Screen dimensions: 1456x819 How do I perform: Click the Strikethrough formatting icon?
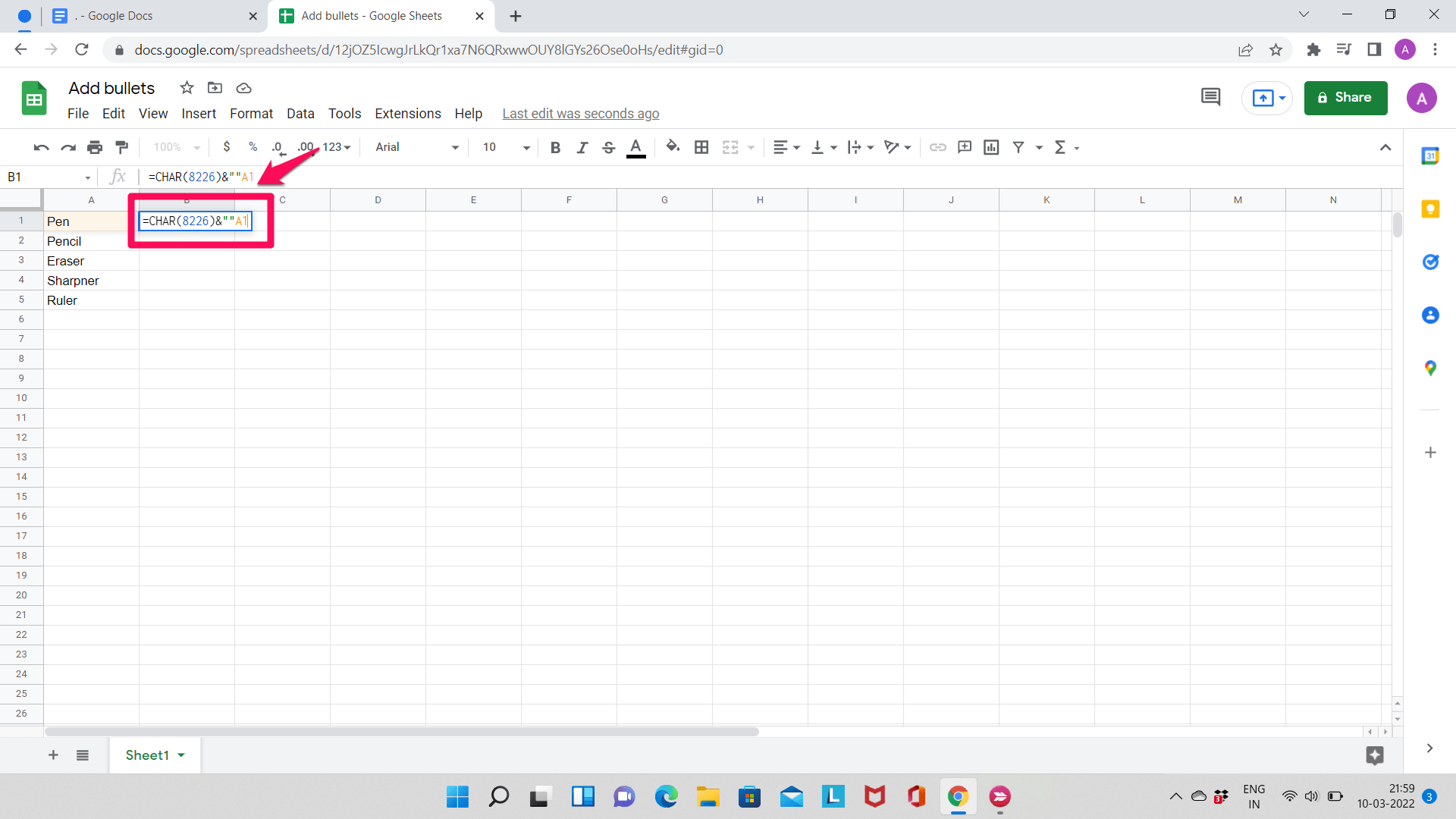[x=608, y=147]
